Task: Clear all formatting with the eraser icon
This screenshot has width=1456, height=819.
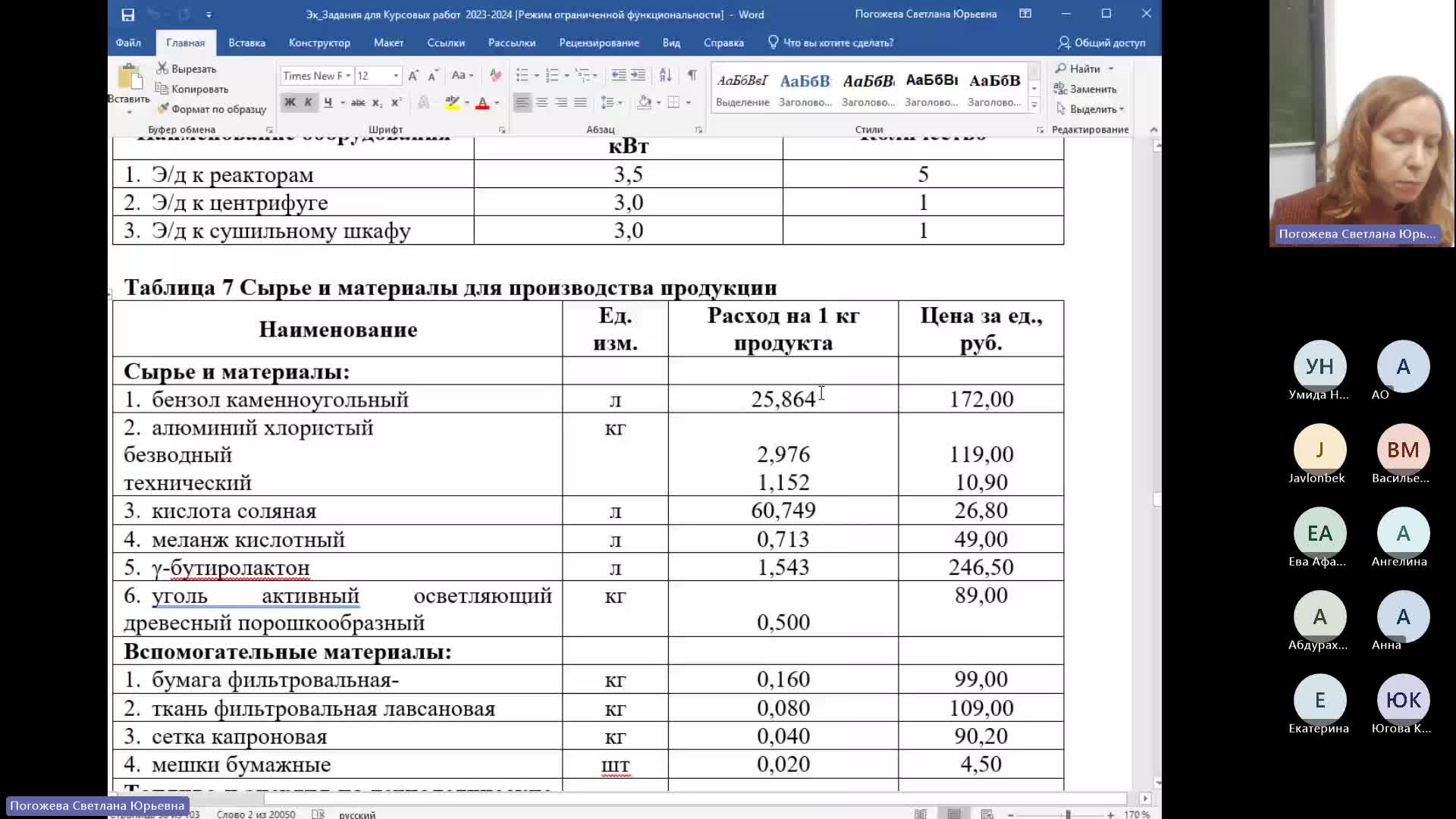Action: (495, 75)
